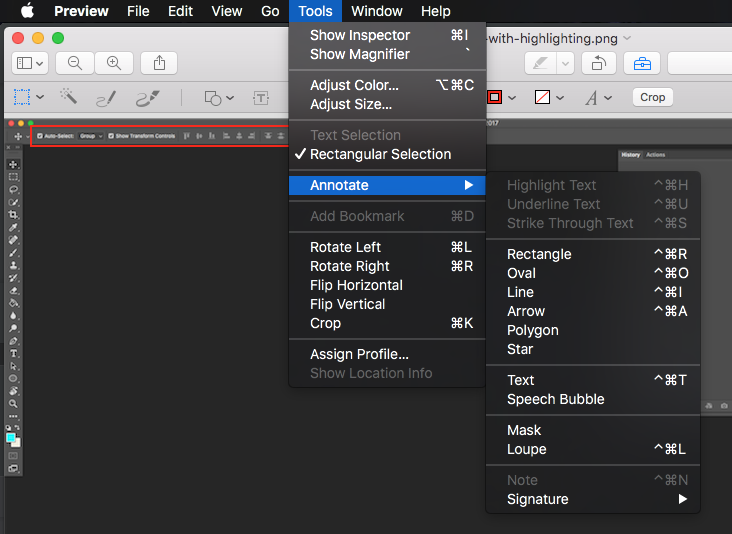
Task: Open the Signature submenu arrow
Action: tap(683, 499)
